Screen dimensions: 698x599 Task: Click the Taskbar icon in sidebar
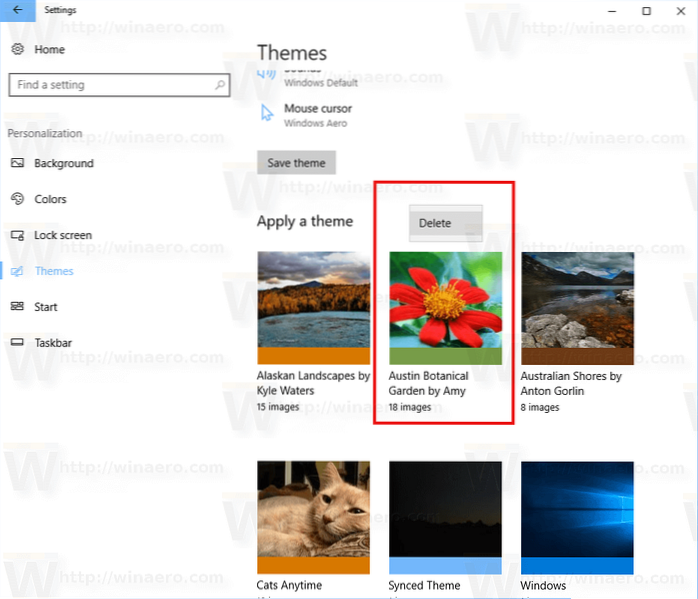(17, 343)
